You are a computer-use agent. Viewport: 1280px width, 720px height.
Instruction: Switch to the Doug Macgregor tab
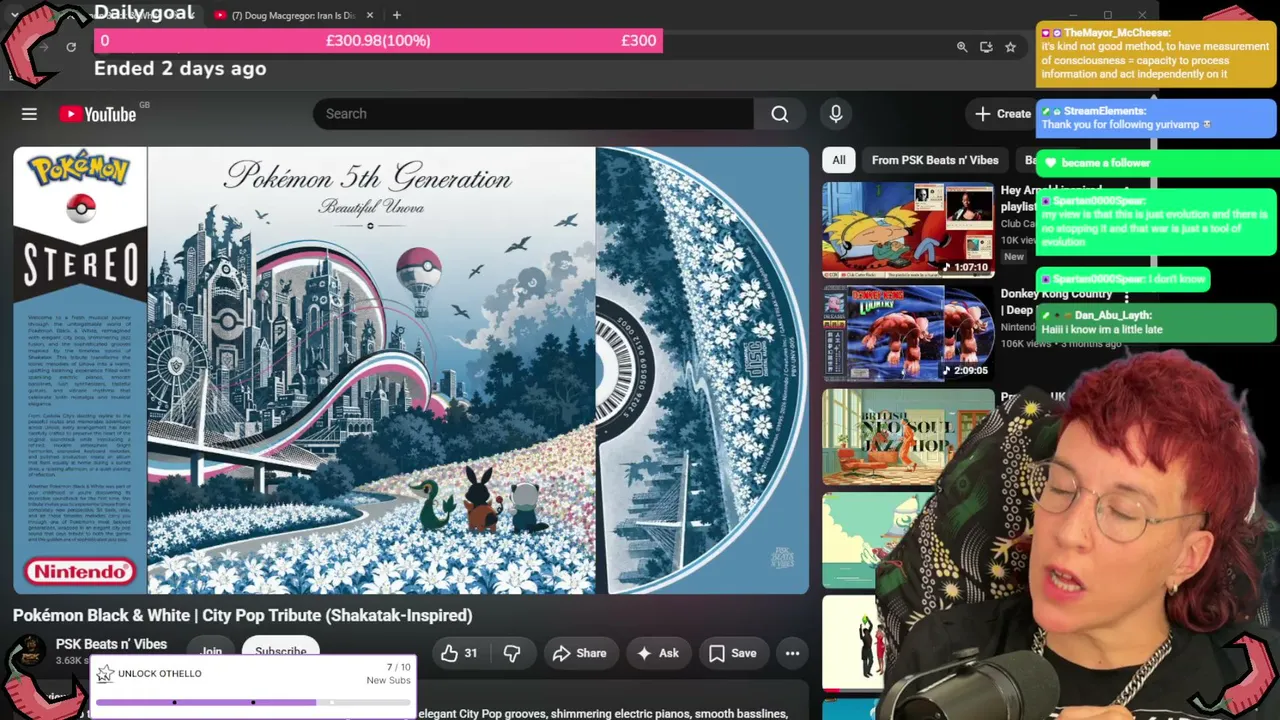293,15
